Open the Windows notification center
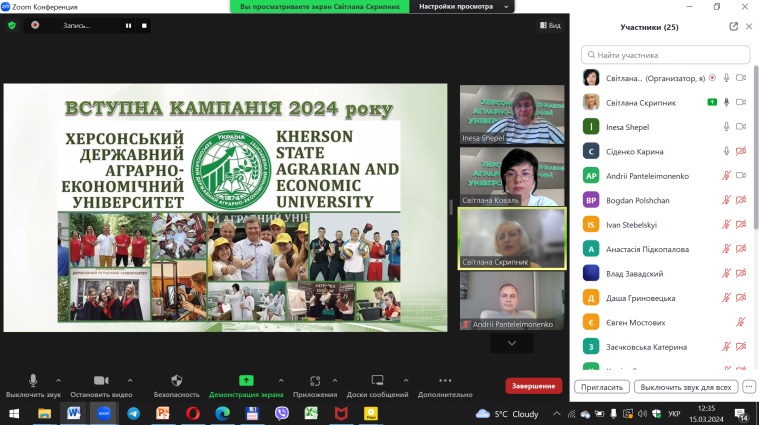The height and width of the screenshot is (425, 759). click(x=741, y=414)
